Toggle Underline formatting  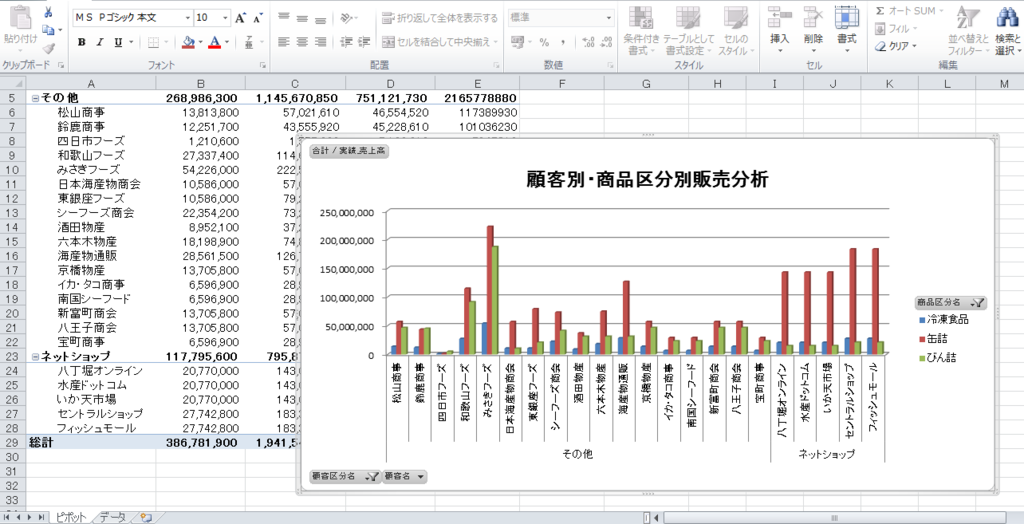[118, 42]
